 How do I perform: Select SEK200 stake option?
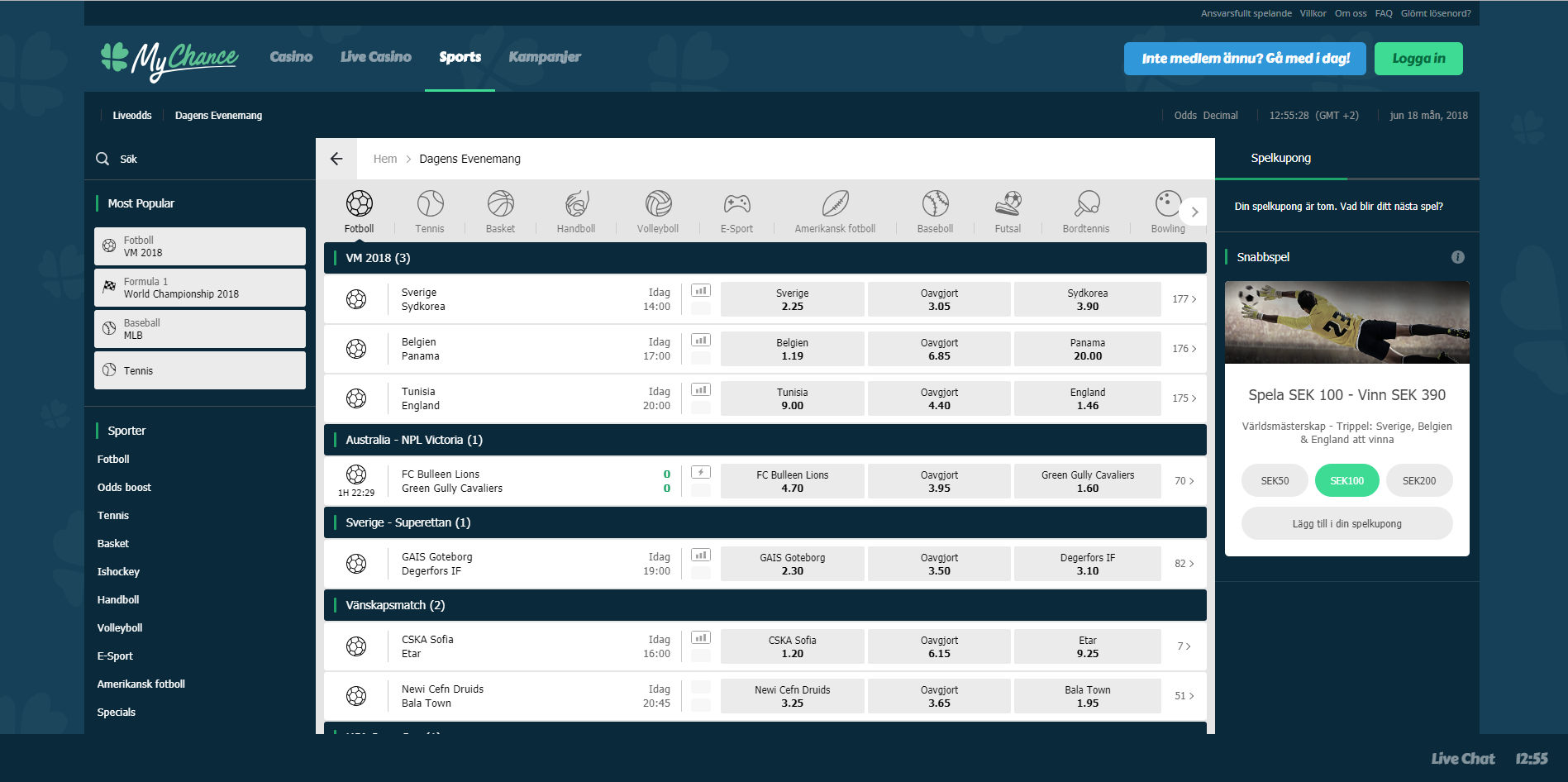click(x=1419, y=480)
